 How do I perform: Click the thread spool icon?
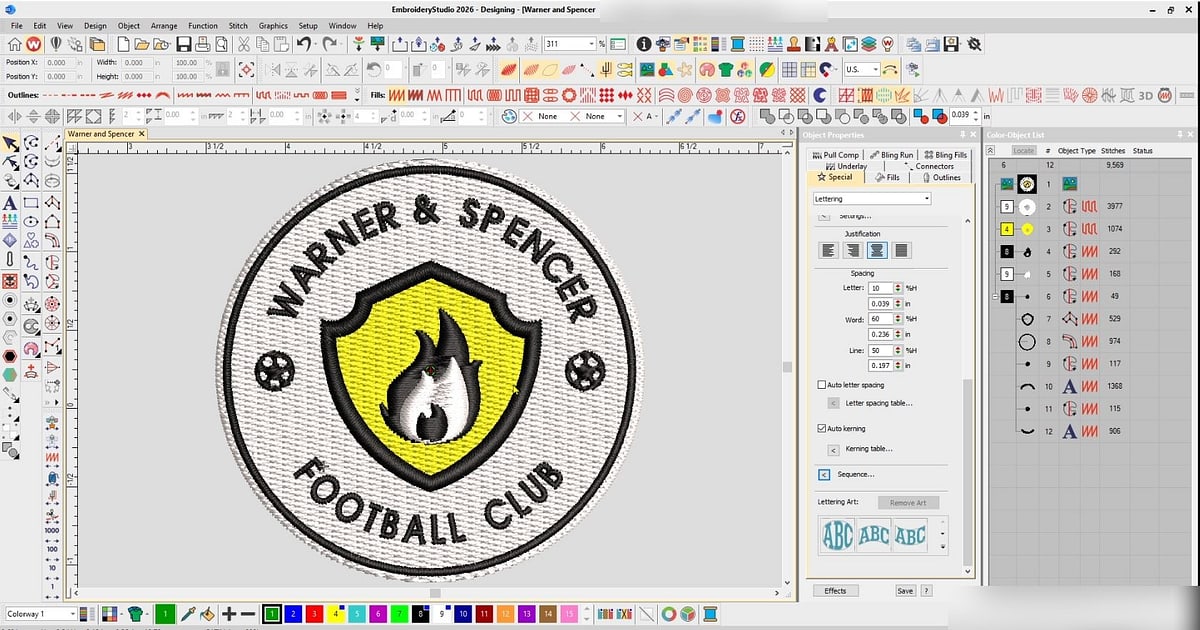737,44
